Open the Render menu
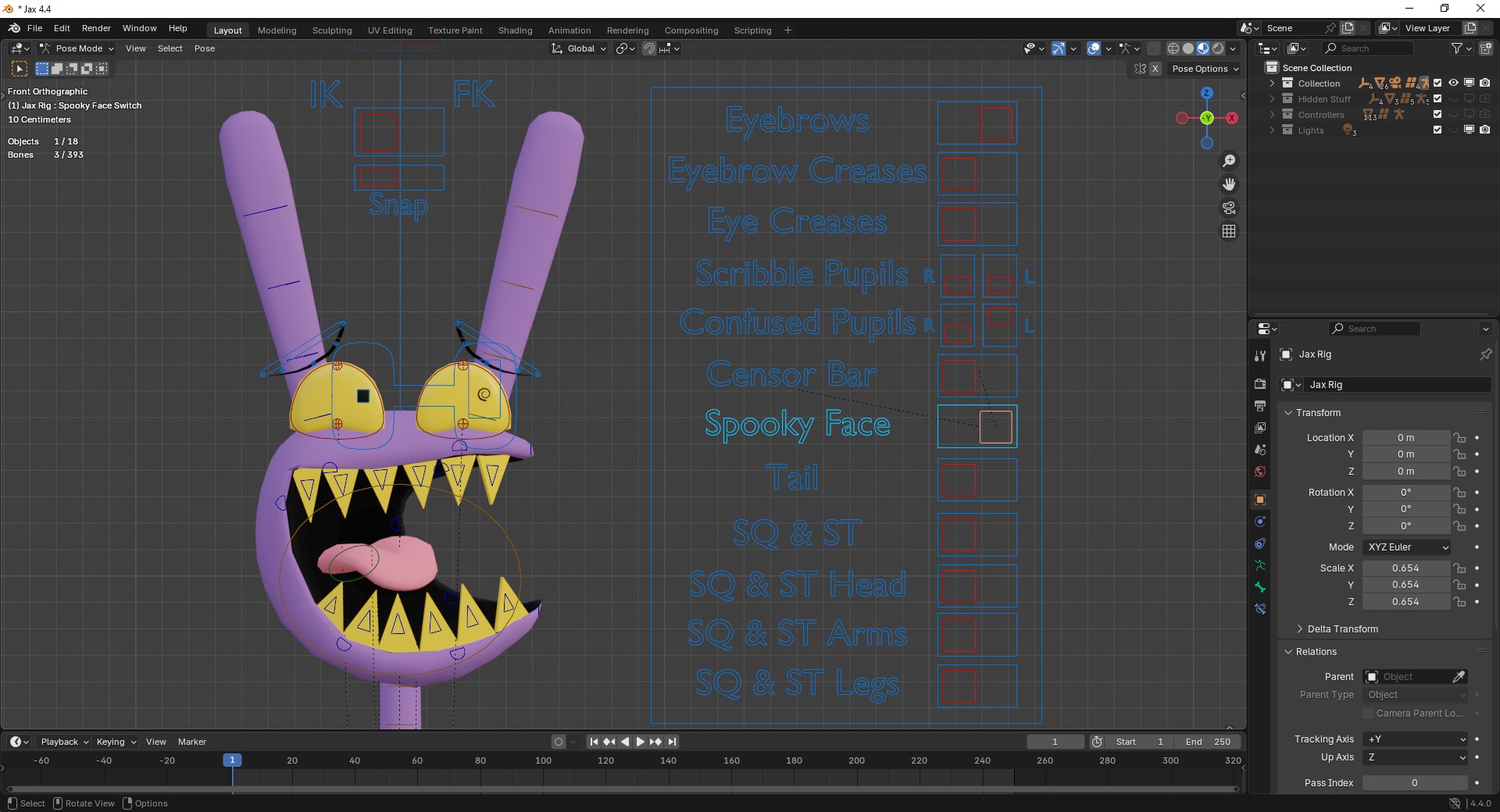The image size is (1500, 812). click(x=96, y=28)
